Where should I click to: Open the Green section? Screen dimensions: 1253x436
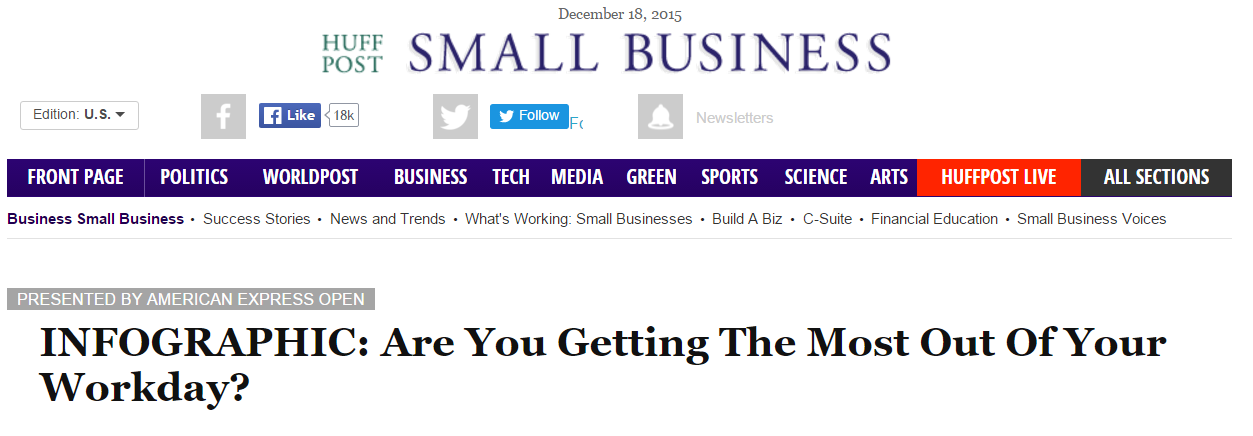click(x=652, y=177)
